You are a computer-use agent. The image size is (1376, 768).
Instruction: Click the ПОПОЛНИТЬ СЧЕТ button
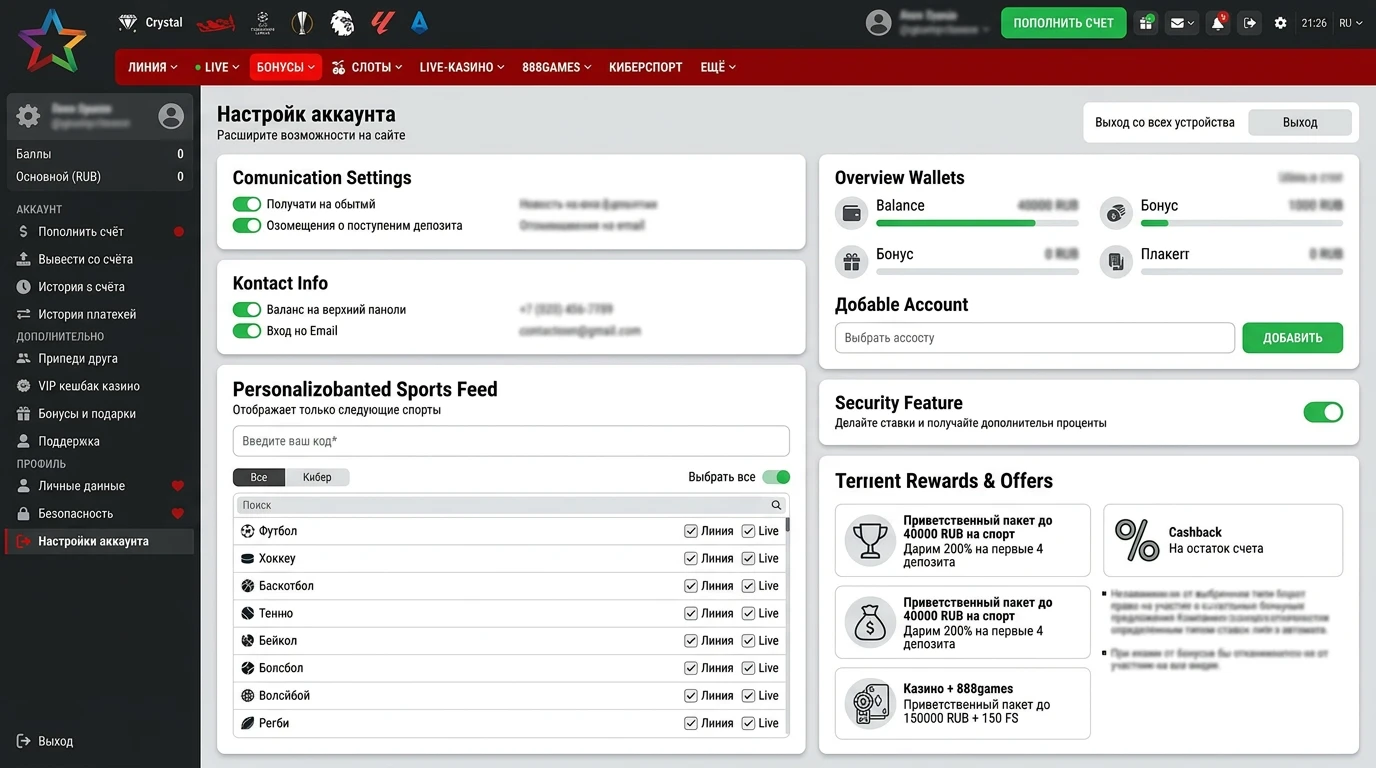[1063, 23]
